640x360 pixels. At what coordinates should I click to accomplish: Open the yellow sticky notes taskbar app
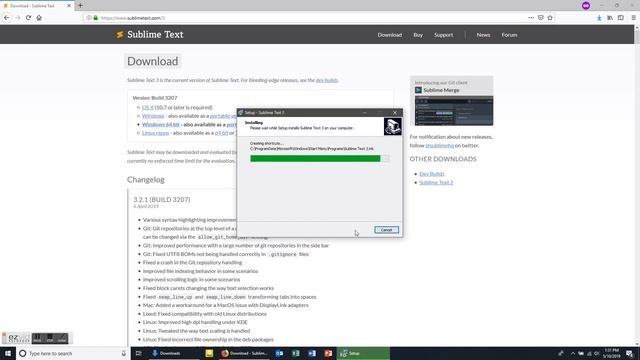pos(209,353)
